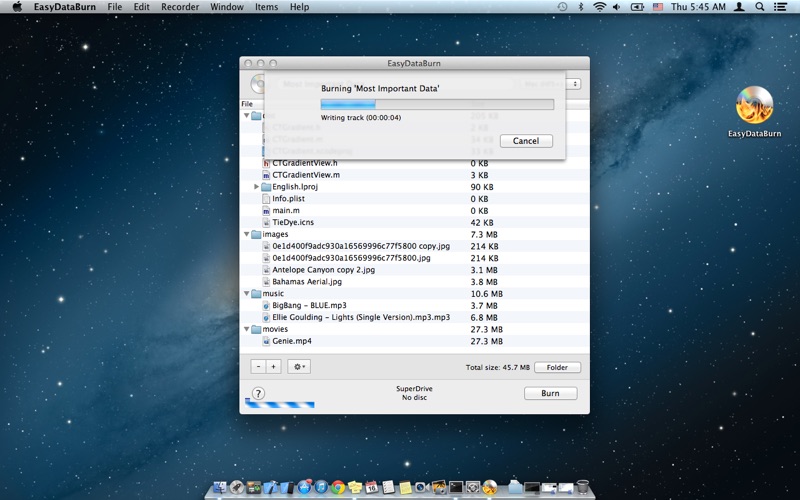Click the battery status icon
The height and width of the screenshot is (500, 800).
(637, 7)
